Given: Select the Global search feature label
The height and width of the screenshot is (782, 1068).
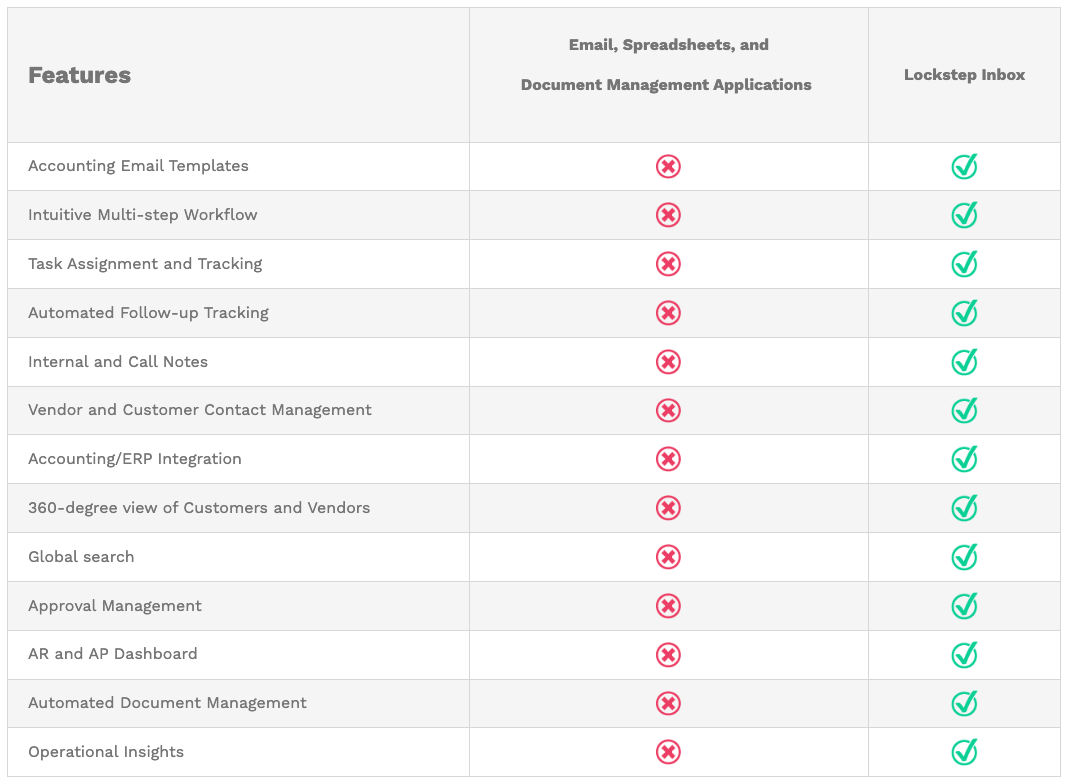Looking at the screenshot, I should tap(81, 557).
